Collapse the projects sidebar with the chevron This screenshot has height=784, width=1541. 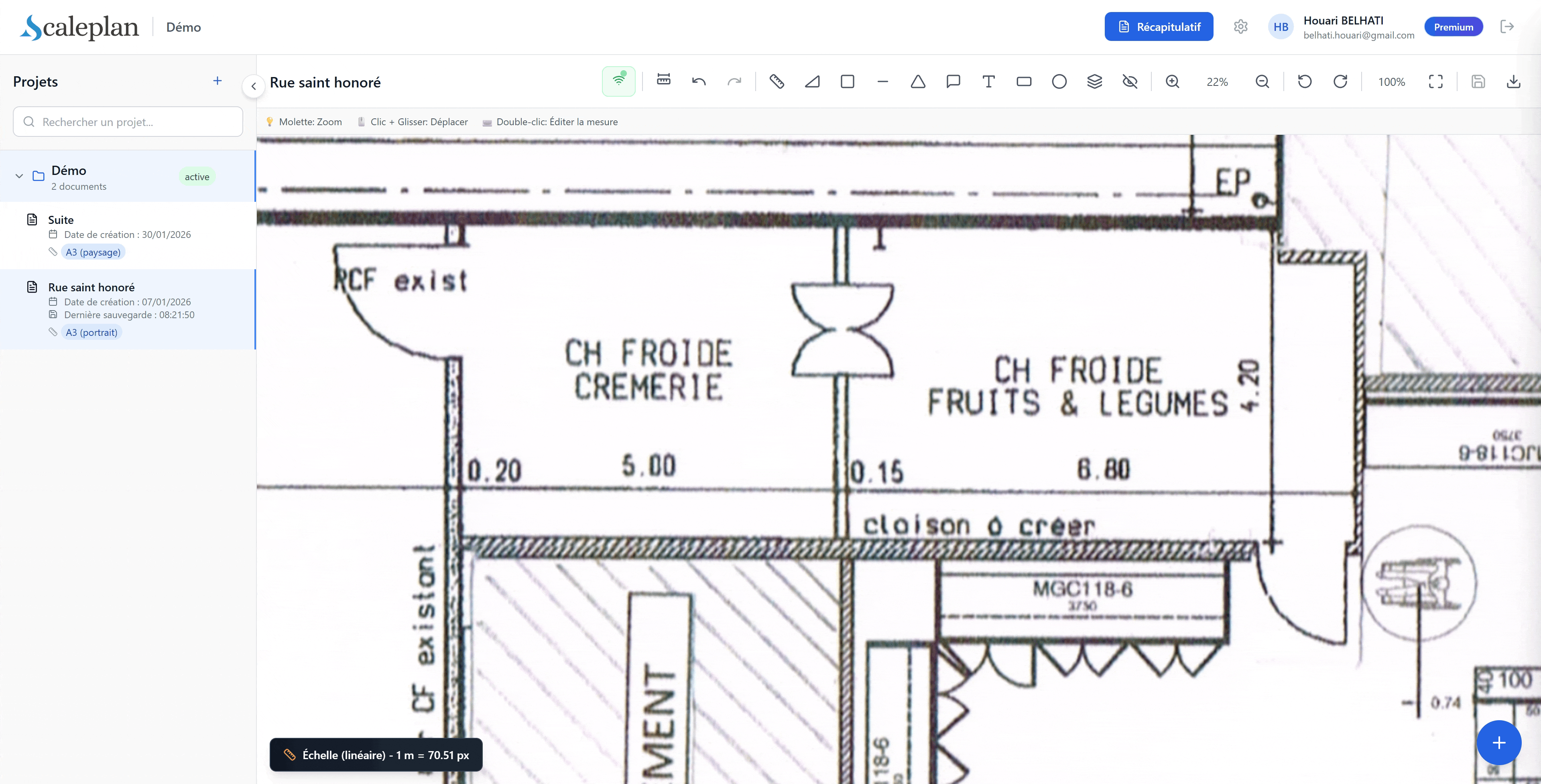[254, 86]
